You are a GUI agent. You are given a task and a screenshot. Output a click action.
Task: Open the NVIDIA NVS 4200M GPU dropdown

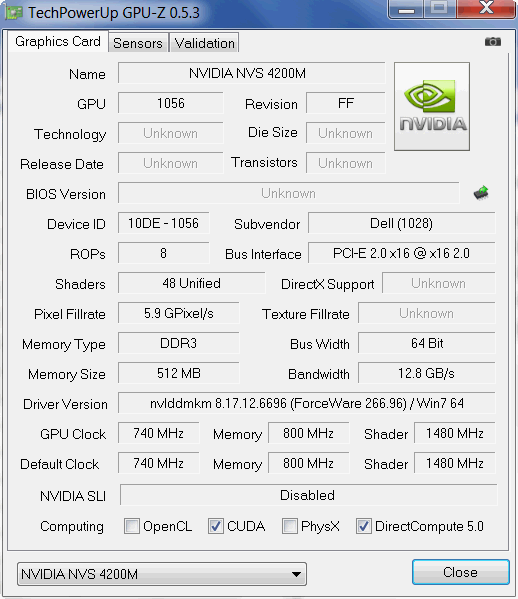162,574
